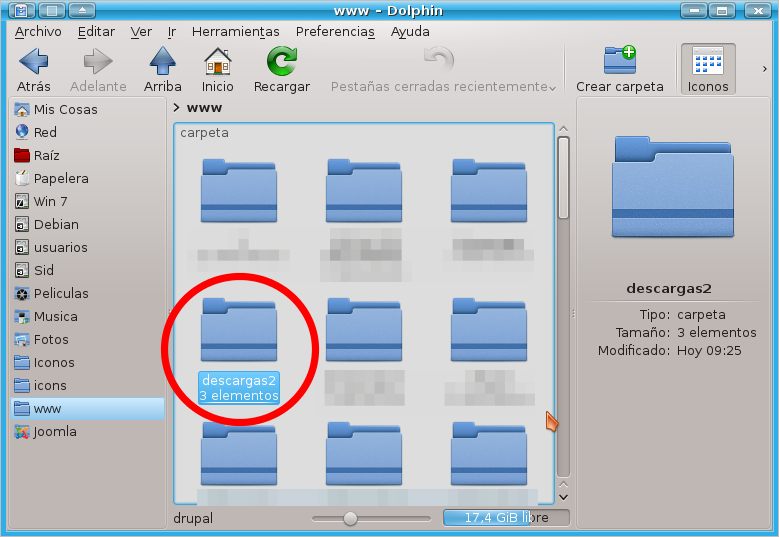Reload the view with Recargar
Viewport: 779px width, 537px height.
click(x=282, y=70)
